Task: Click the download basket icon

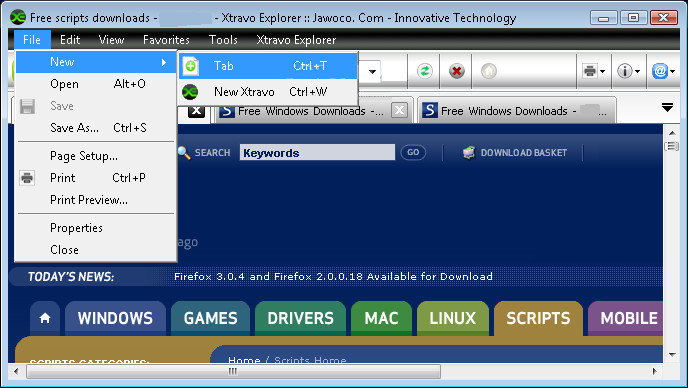Action: 469,152
